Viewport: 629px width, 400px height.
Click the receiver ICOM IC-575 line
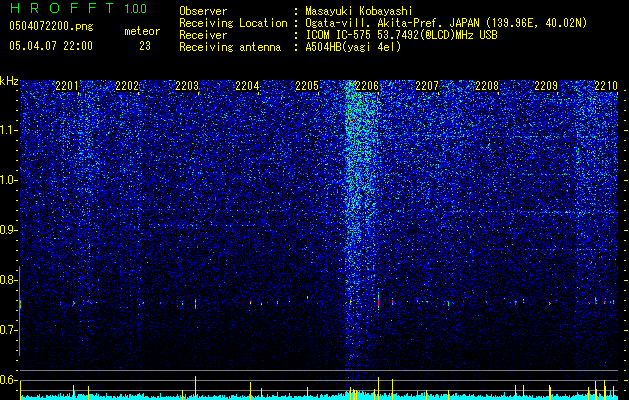point(401,35)
